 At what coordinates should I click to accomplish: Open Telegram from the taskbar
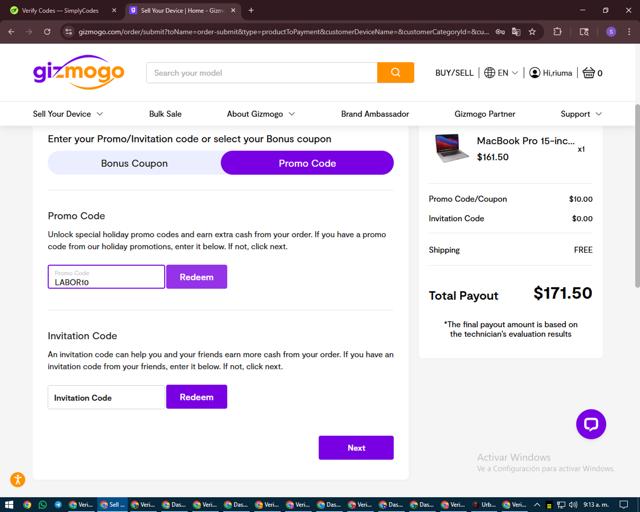click(58, 505)
